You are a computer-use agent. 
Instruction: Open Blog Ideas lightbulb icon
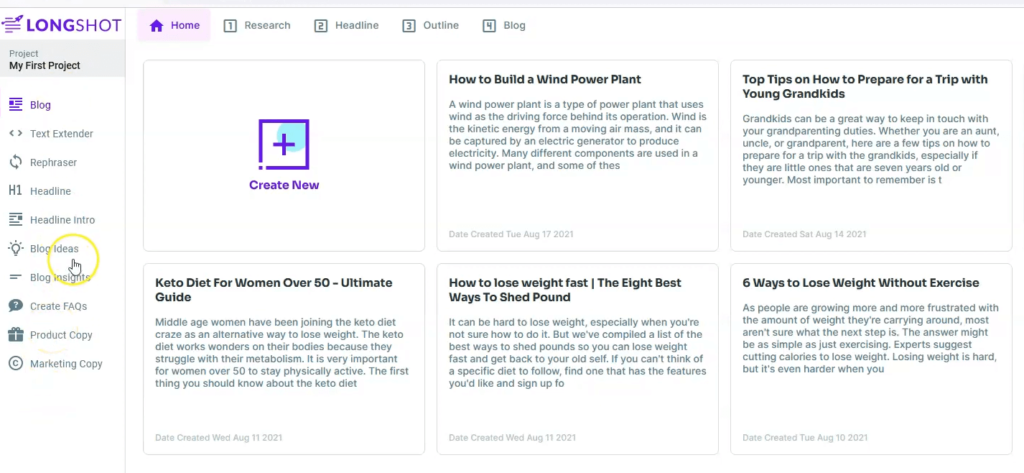click(x=16, y=248)
